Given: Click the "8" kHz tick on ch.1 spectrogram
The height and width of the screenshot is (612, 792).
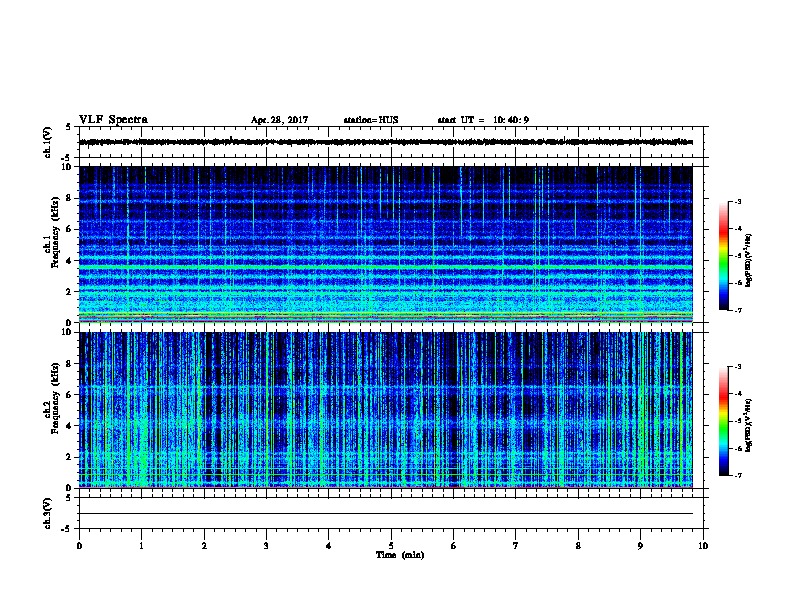Looking at the screenshot, I should 70,198.
